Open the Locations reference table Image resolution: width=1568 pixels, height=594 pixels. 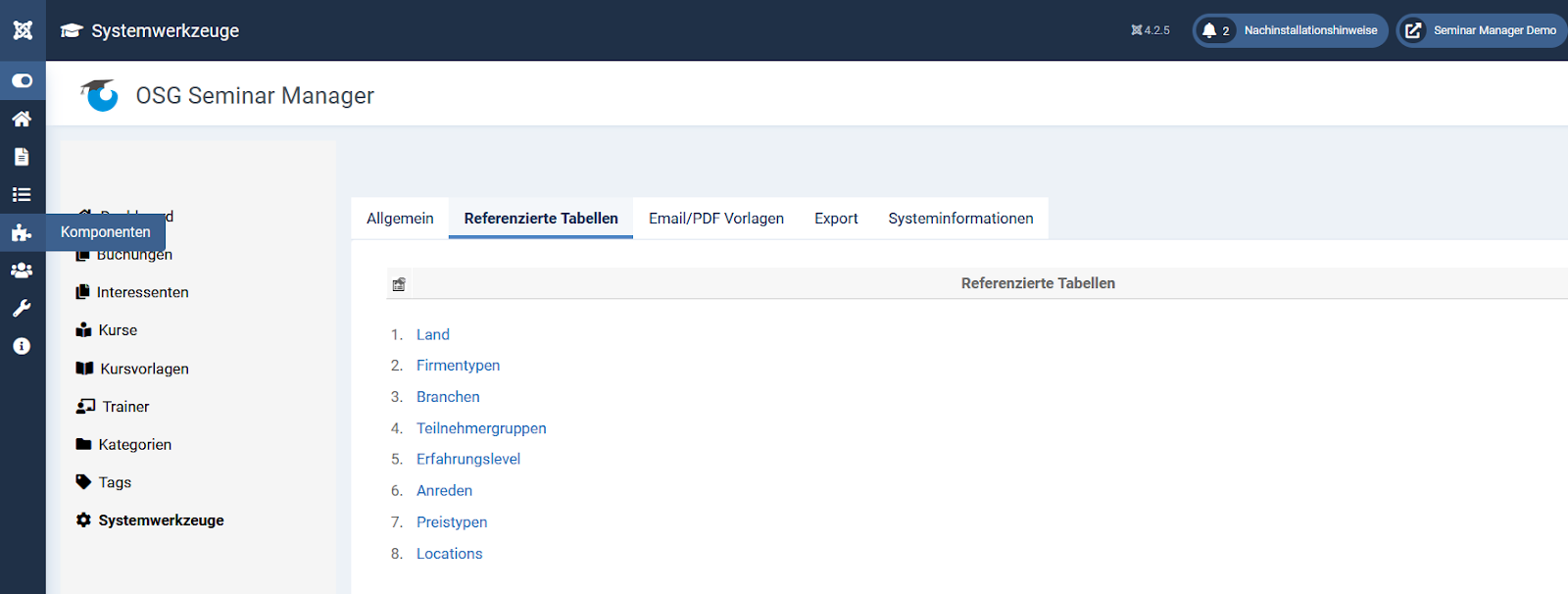click(x=449, y=554)
